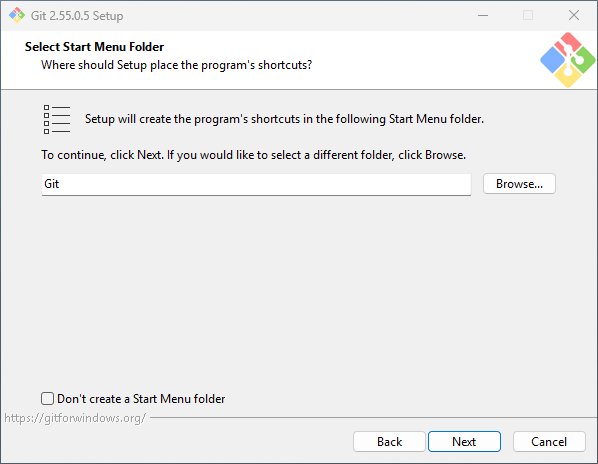
Task: Close the Git Setup installer window
Action: (x=574, y=15)
